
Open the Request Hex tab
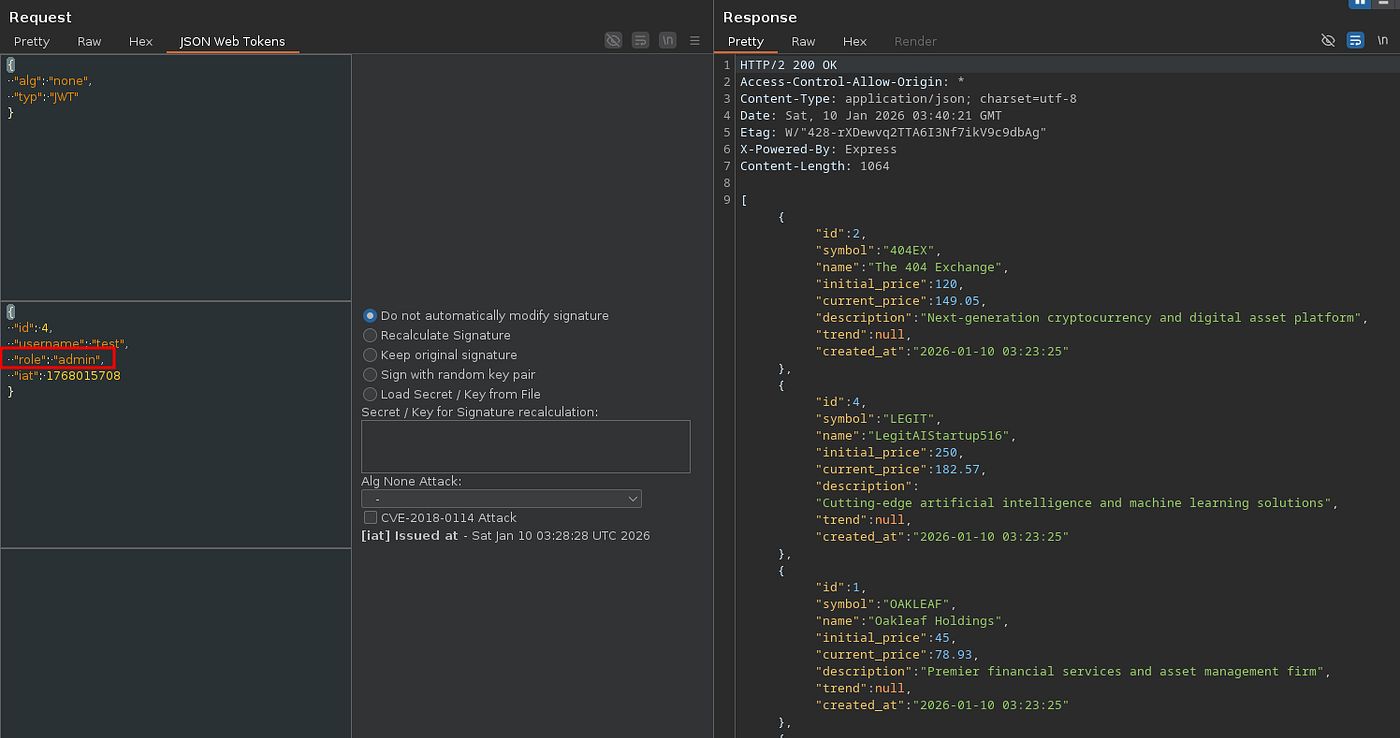pyautogui.click(x=141, y=41)
